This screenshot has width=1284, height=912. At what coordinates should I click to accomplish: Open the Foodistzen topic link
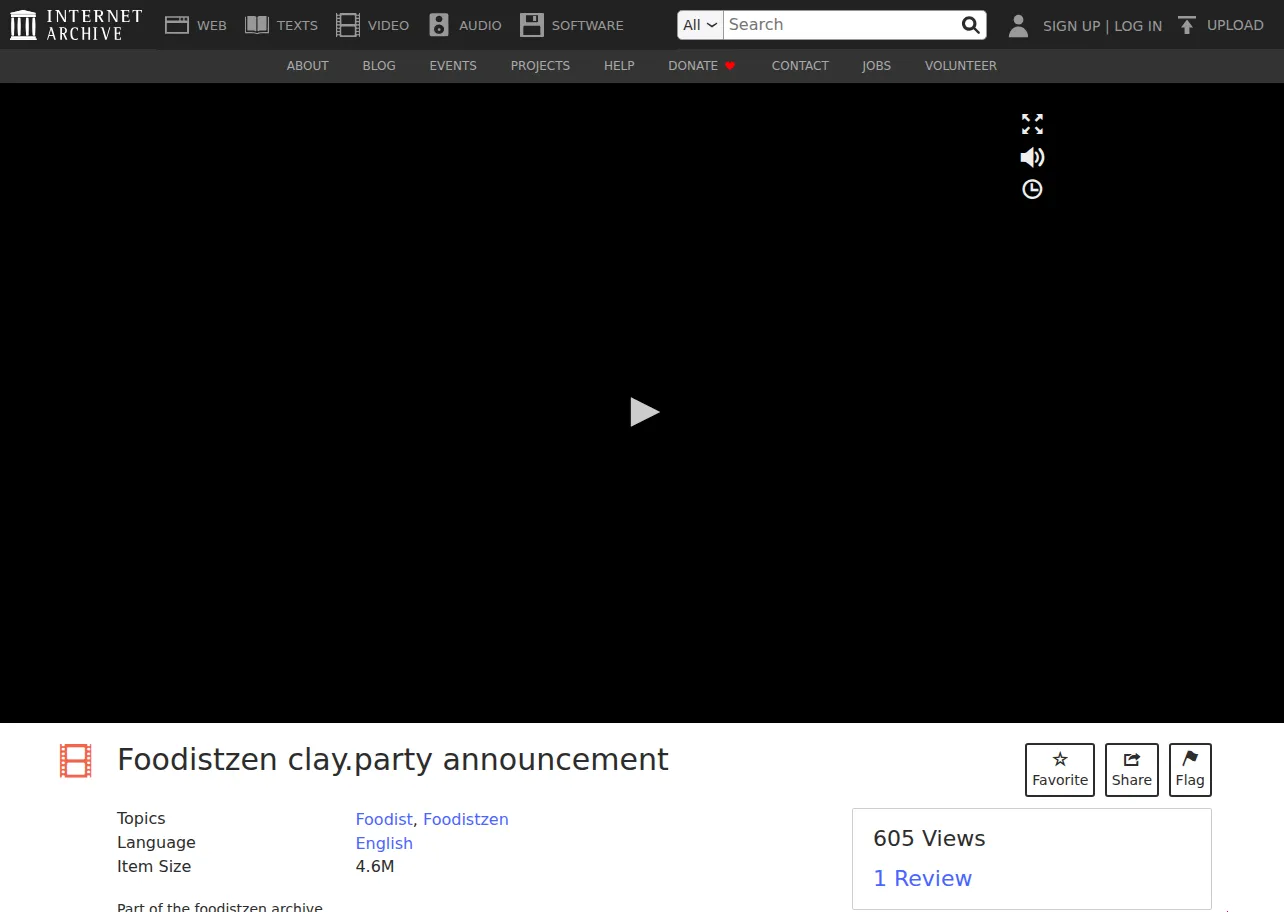tap(466, 819)
